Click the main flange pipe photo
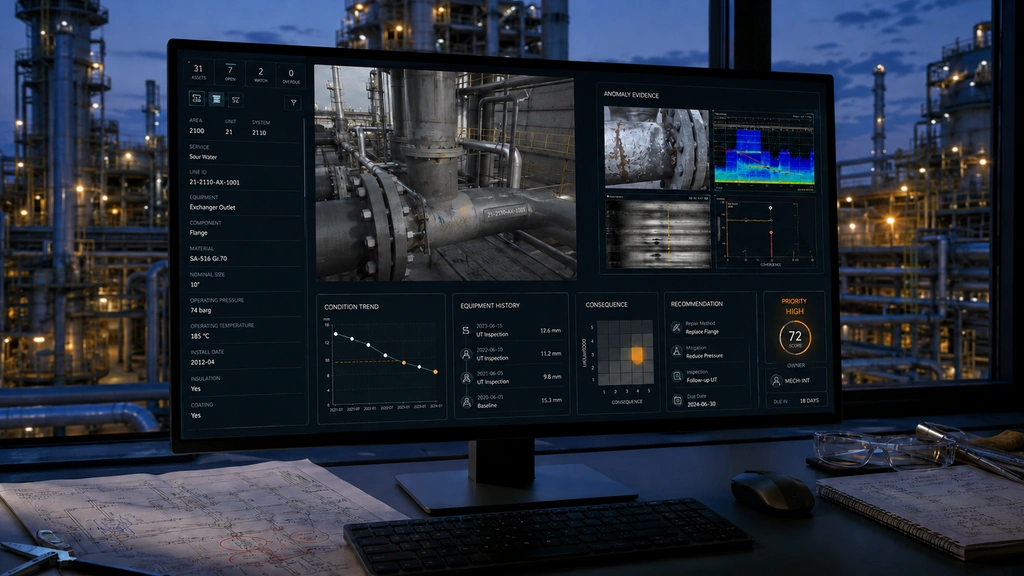The height and width of the screenshot is (576, 1024). click(x=445, y=173)
